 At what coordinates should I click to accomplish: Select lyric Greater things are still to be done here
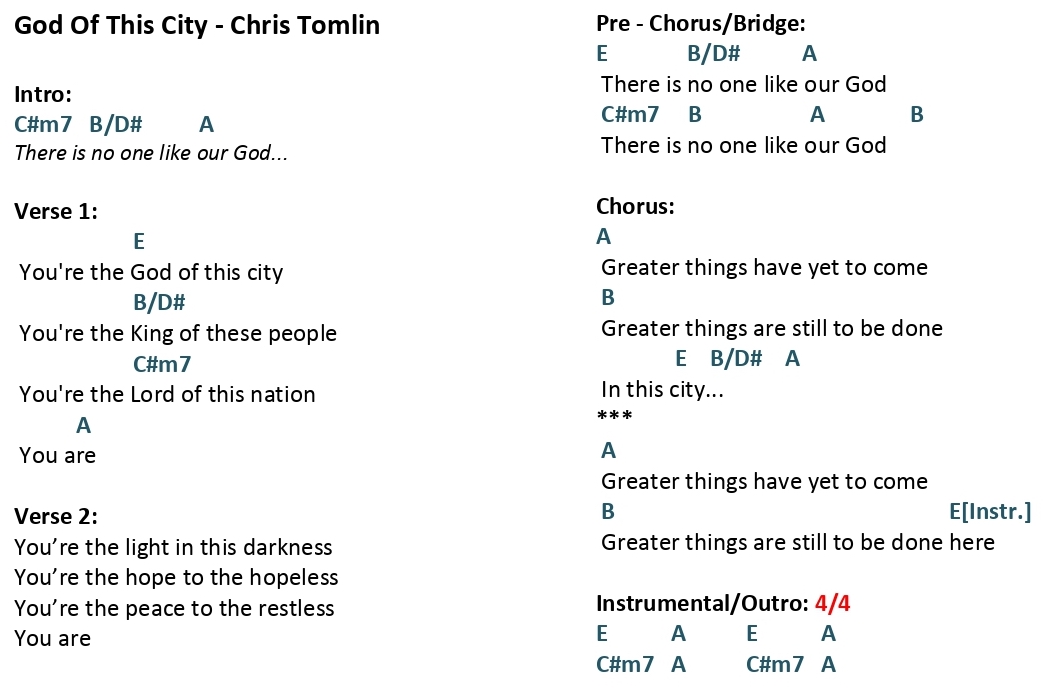798,542
